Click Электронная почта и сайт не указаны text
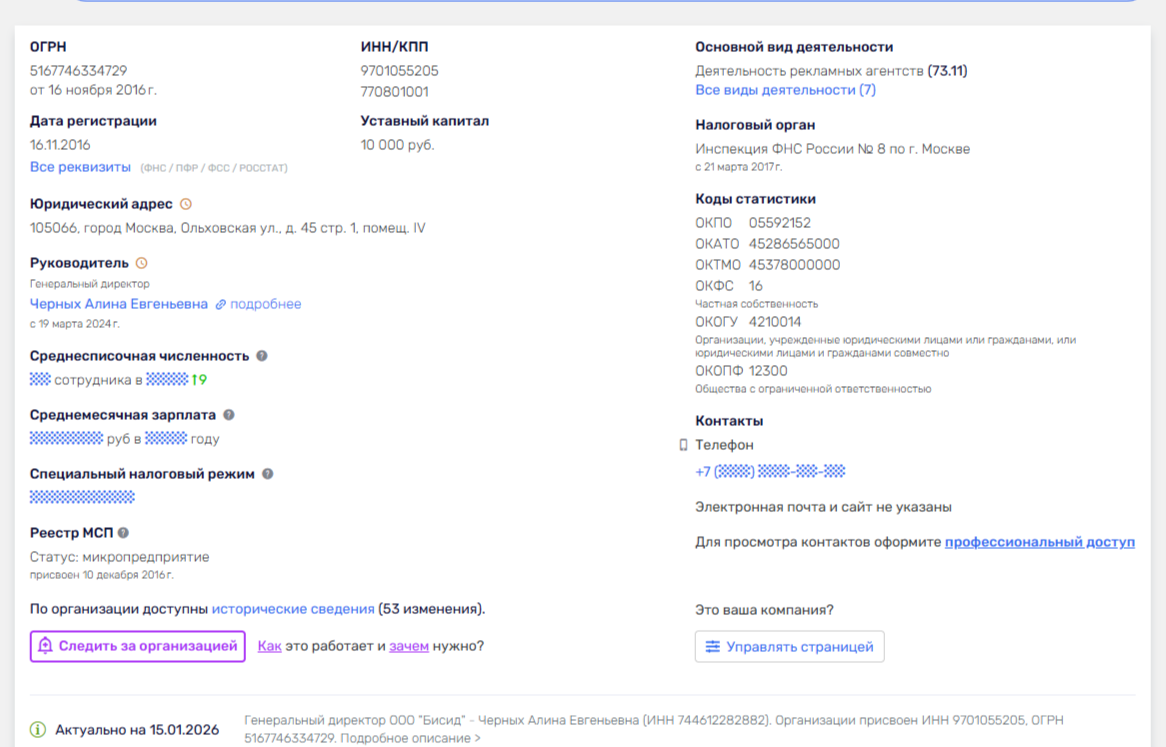Image resolution: width=1166 pixels, height=747 pixels. [x=823, y=507]
